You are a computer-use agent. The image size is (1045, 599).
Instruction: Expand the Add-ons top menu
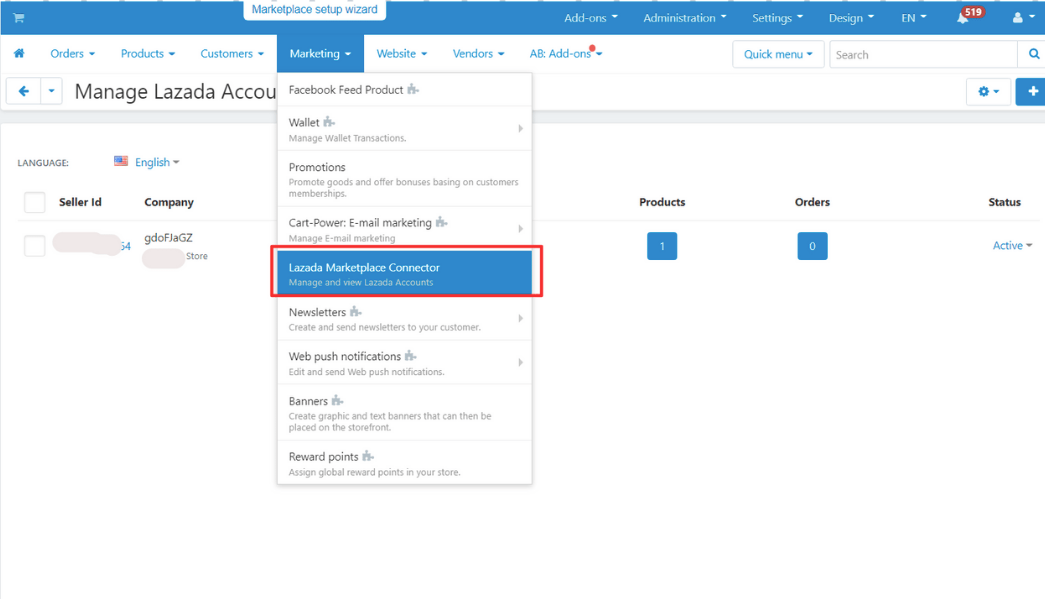click(x=590, y=18)
